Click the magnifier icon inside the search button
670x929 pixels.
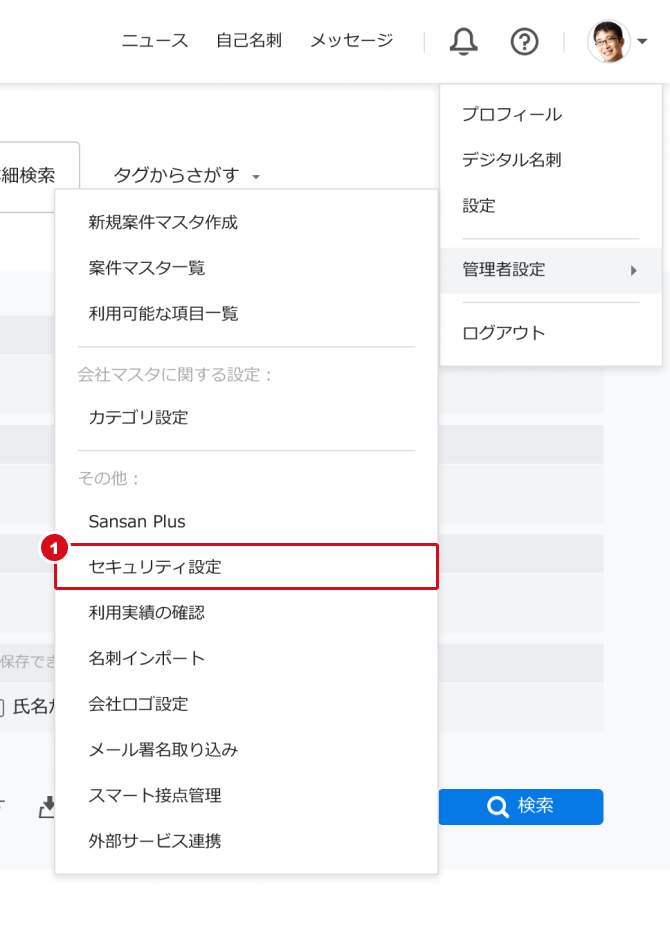click(x=498, y=807)
